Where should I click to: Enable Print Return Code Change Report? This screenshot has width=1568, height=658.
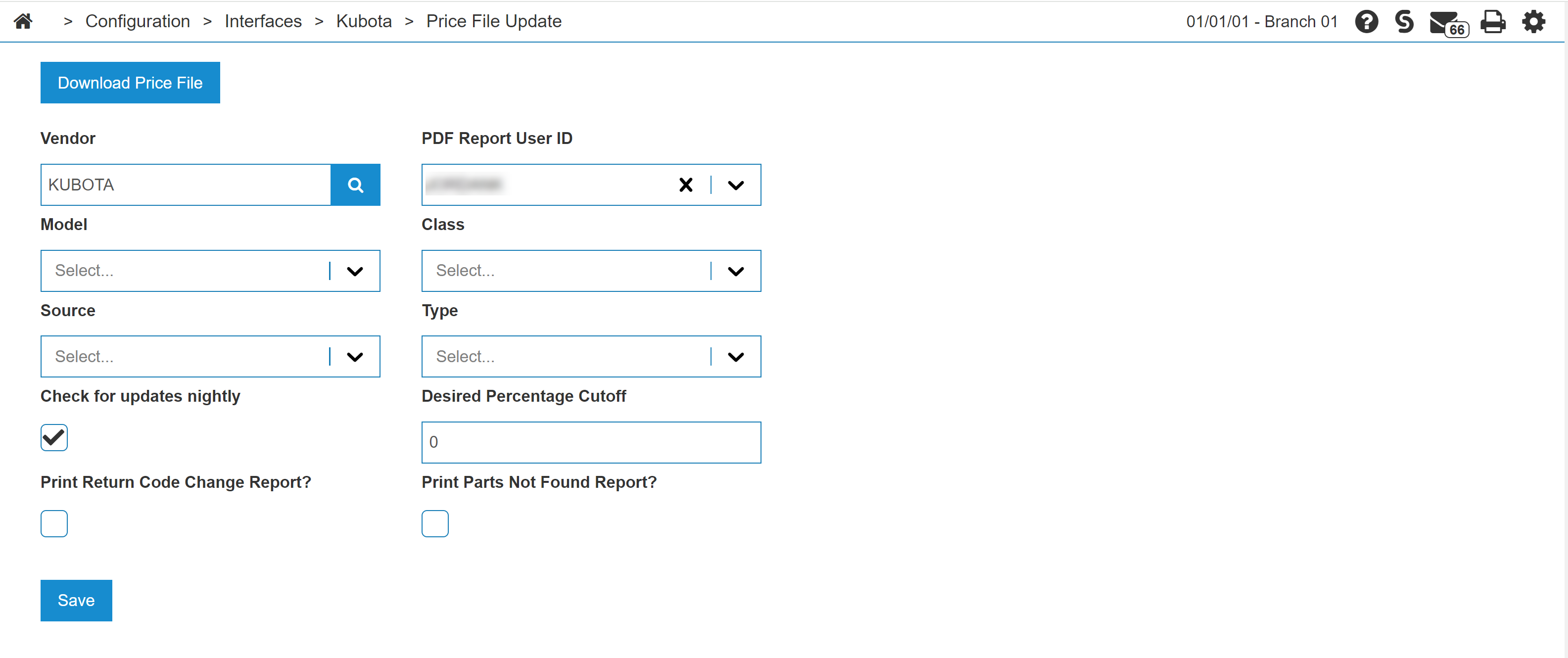point(54,523)
